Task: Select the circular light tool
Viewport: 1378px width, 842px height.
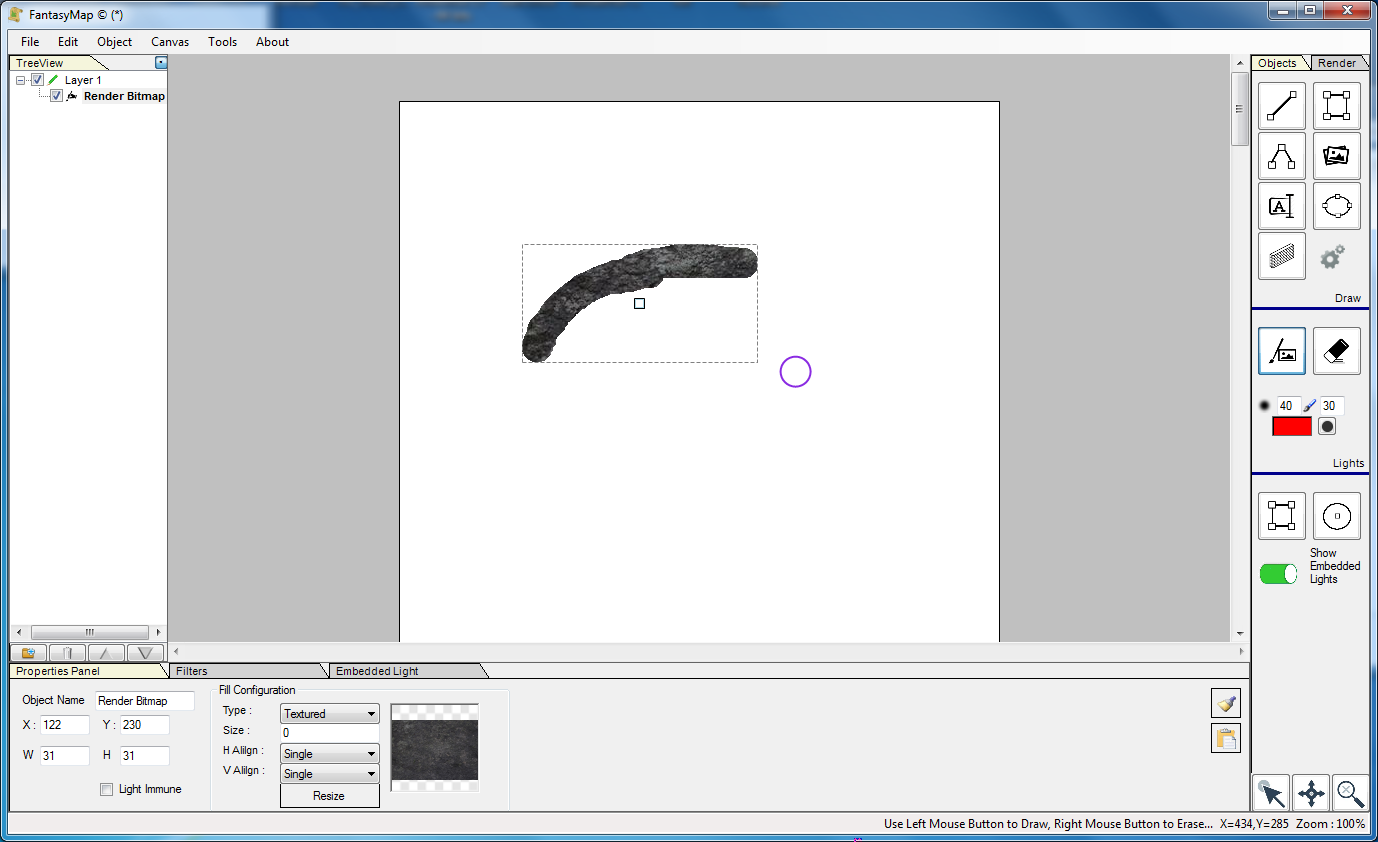Action: tap(1337, 516)
